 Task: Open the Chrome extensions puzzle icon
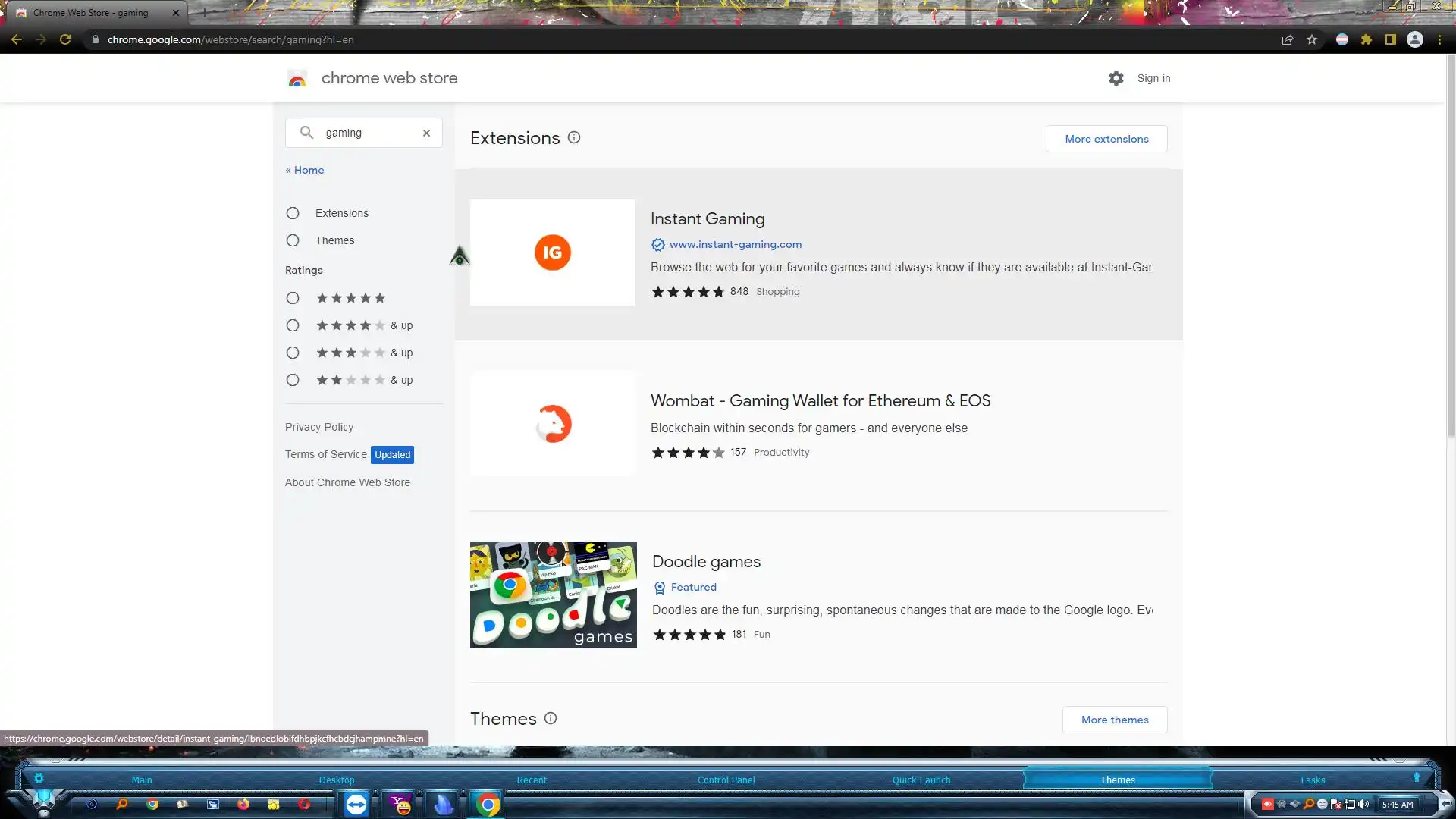click(1367, 39)
